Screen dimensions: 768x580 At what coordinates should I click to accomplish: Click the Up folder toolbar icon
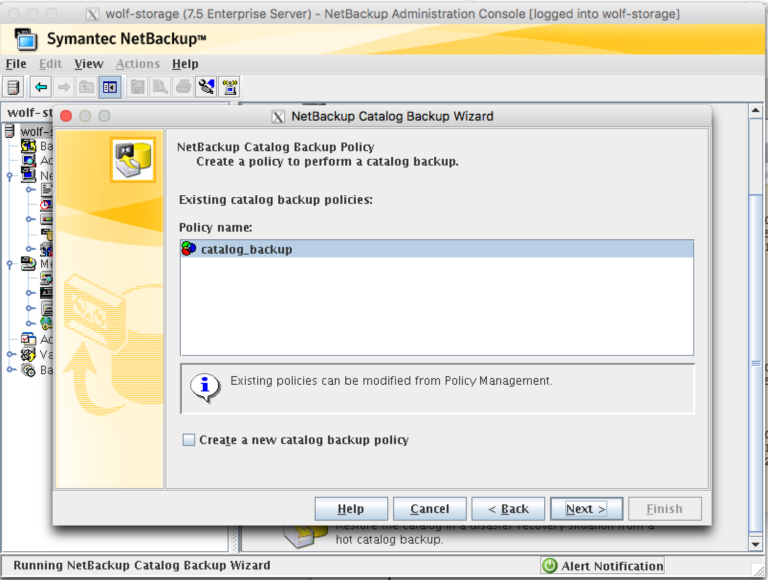pos(87,88)
